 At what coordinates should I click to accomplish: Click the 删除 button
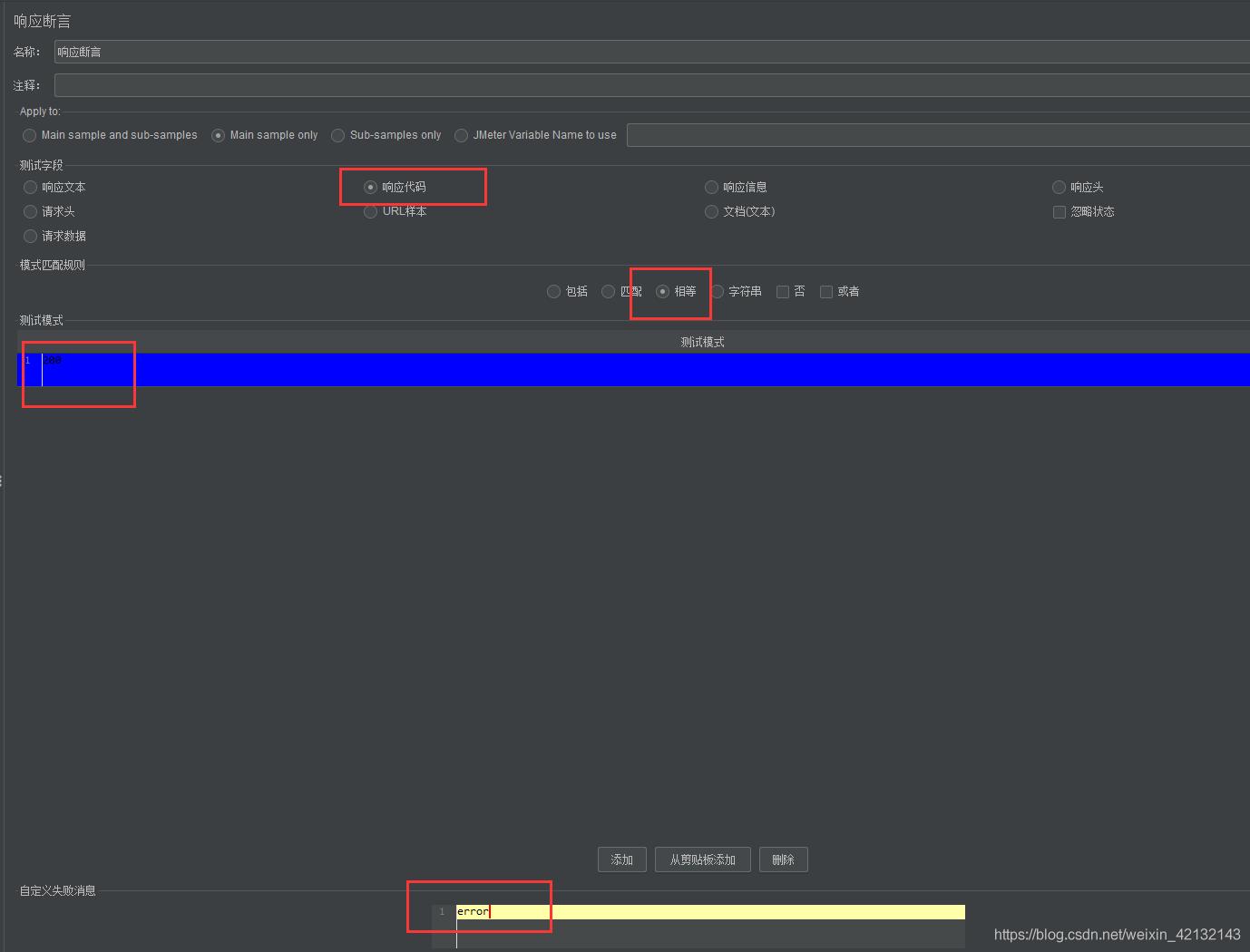[x=784, y=860]
